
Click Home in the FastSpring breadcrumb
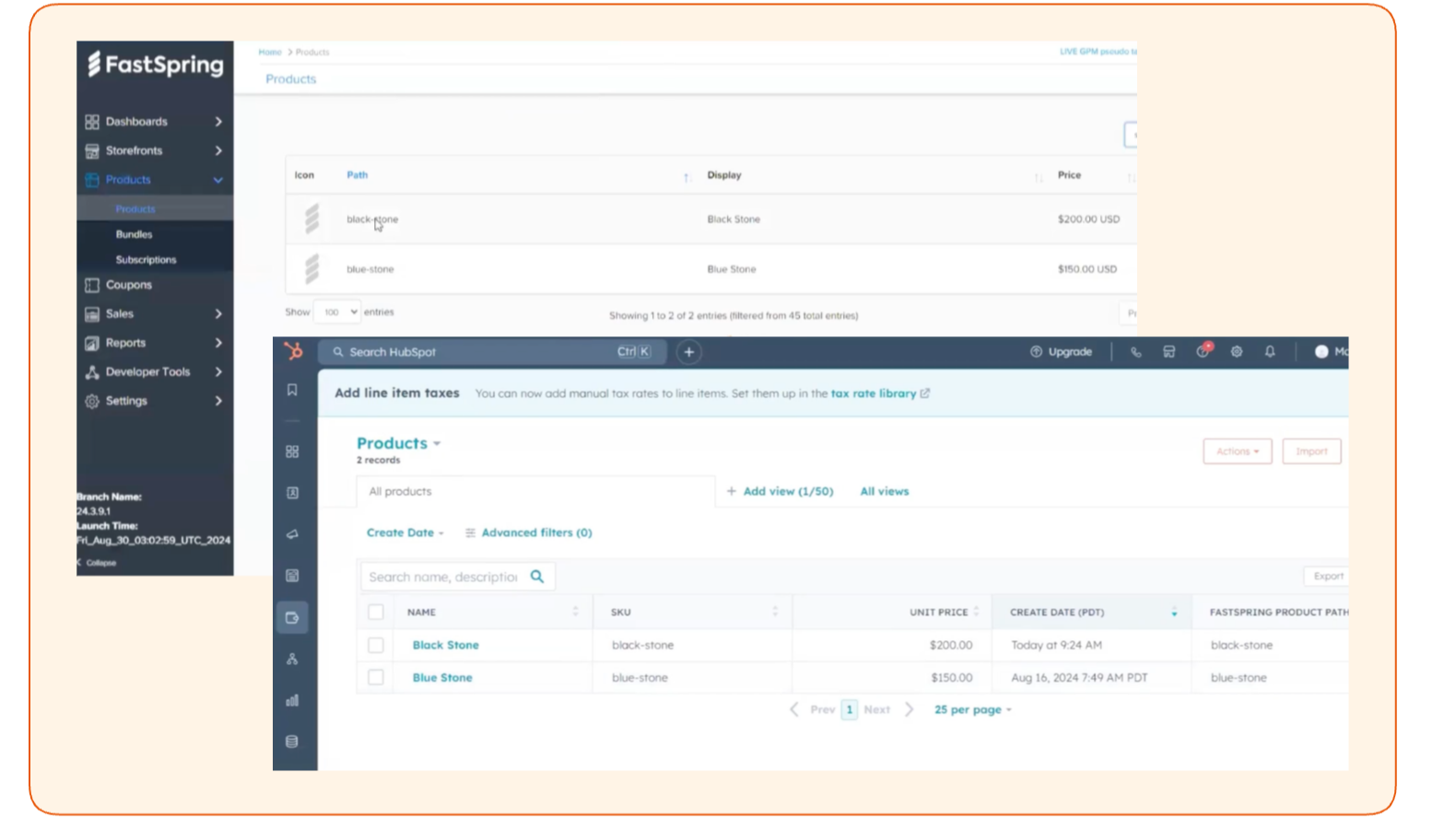pyautogui.click(x=270, y=53)
